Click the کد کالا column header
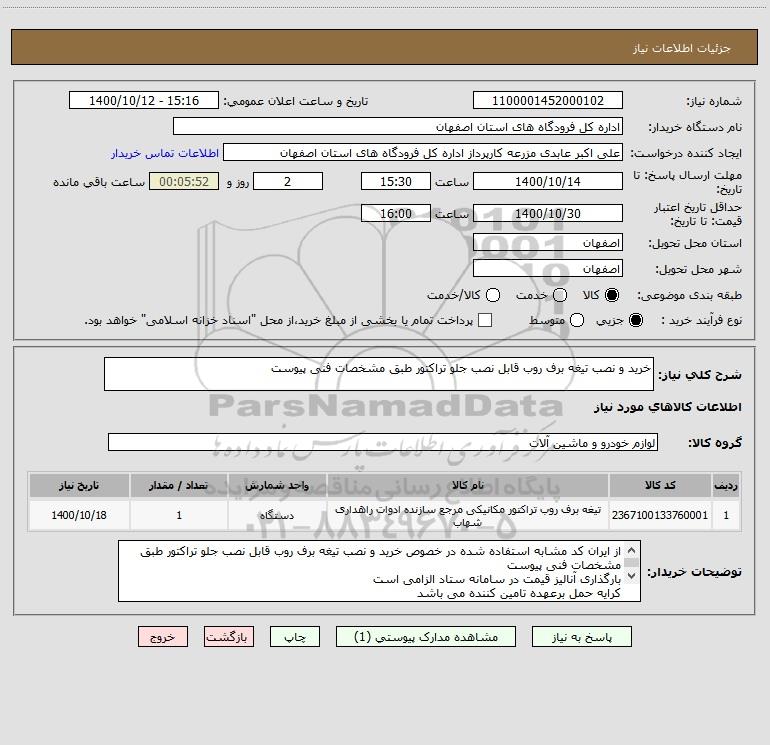Viewport: 770px width, 745px height. pos(660,485)
